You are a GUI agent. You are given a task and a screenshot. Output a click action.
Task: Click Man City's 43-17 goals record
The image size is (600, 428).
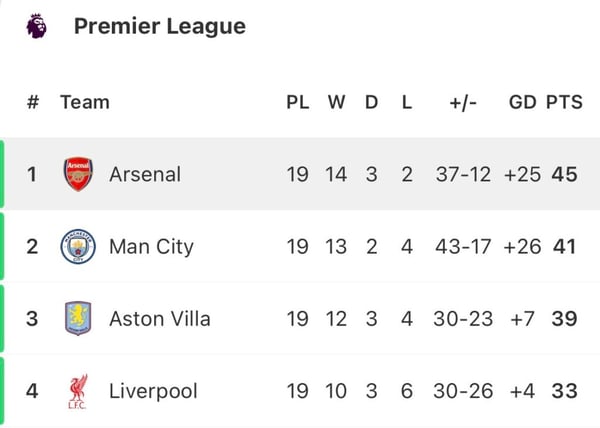click(463, 246)
